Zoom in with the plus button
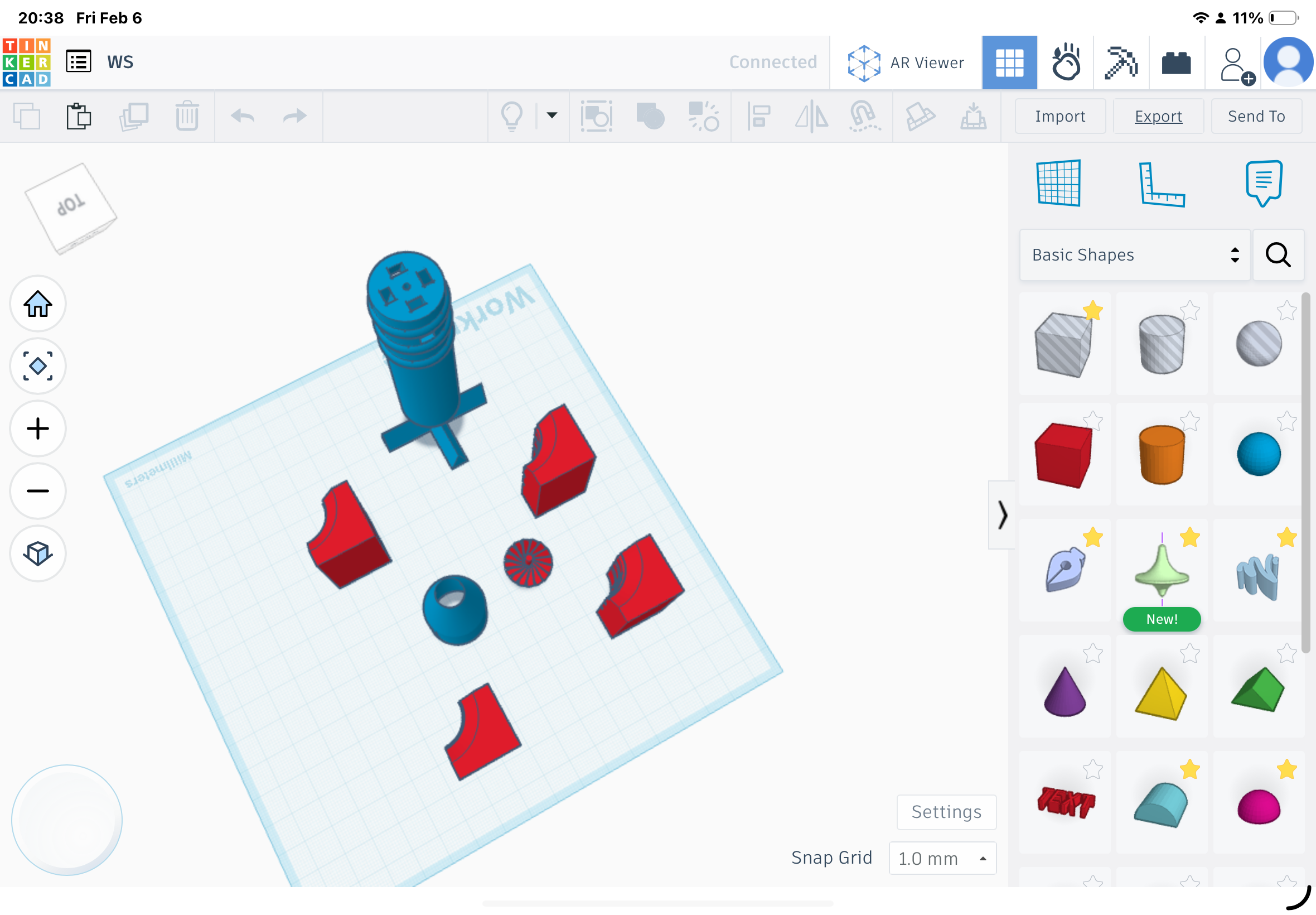Image resolution: width=1316 pixels, height=915 pixels. tap(38, 429)
